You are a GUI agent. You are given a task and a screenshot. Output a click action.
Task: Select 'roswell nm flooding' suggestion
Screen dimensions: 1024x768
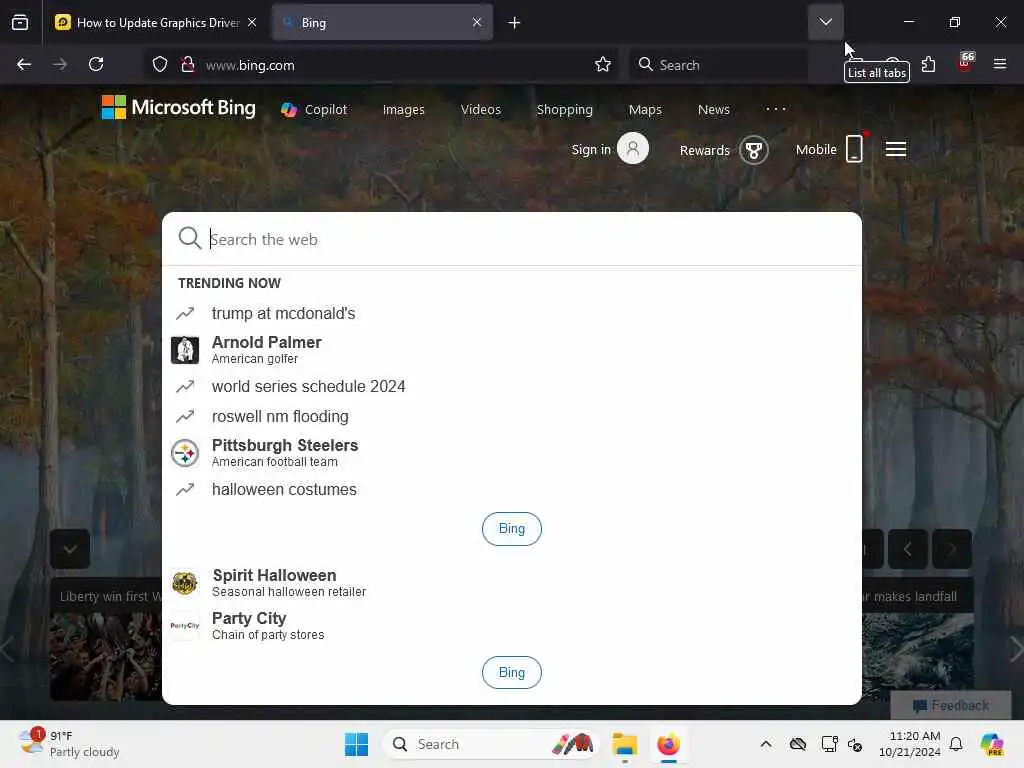point(512,417)
